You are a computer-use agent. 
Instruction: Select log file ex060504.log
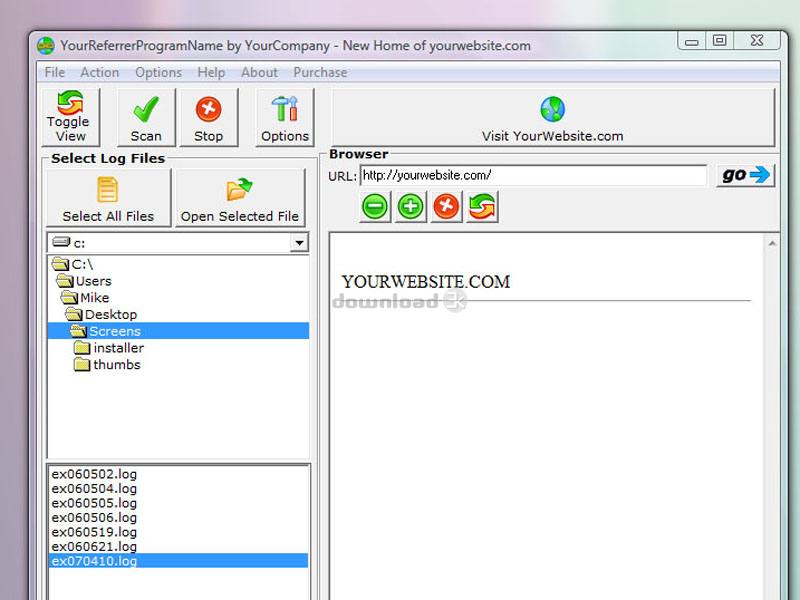click(94, 489)
